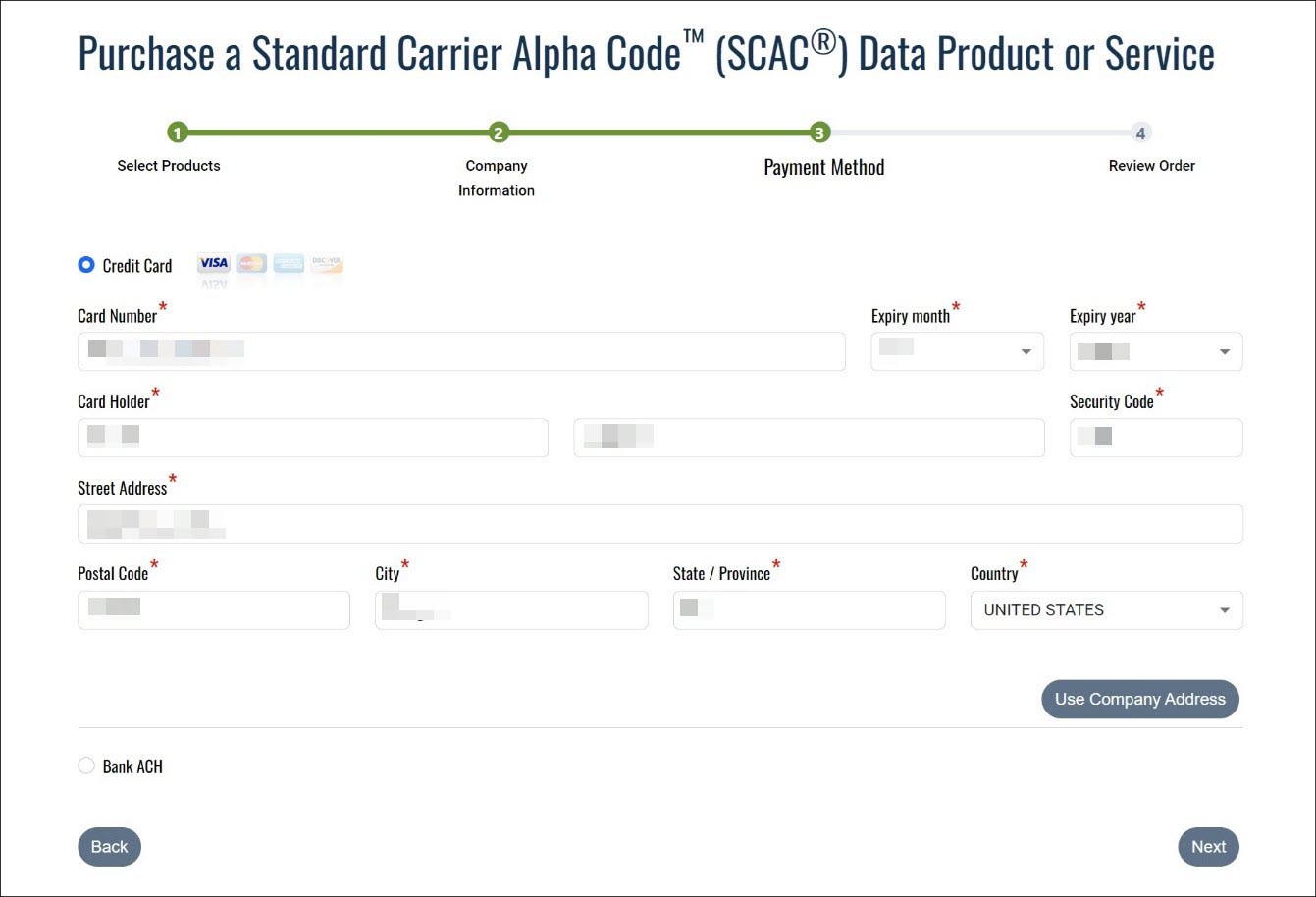Screen dimensions: 1316x897
Task: Click step 4 circle Review Order
Action: point(1140,133)
